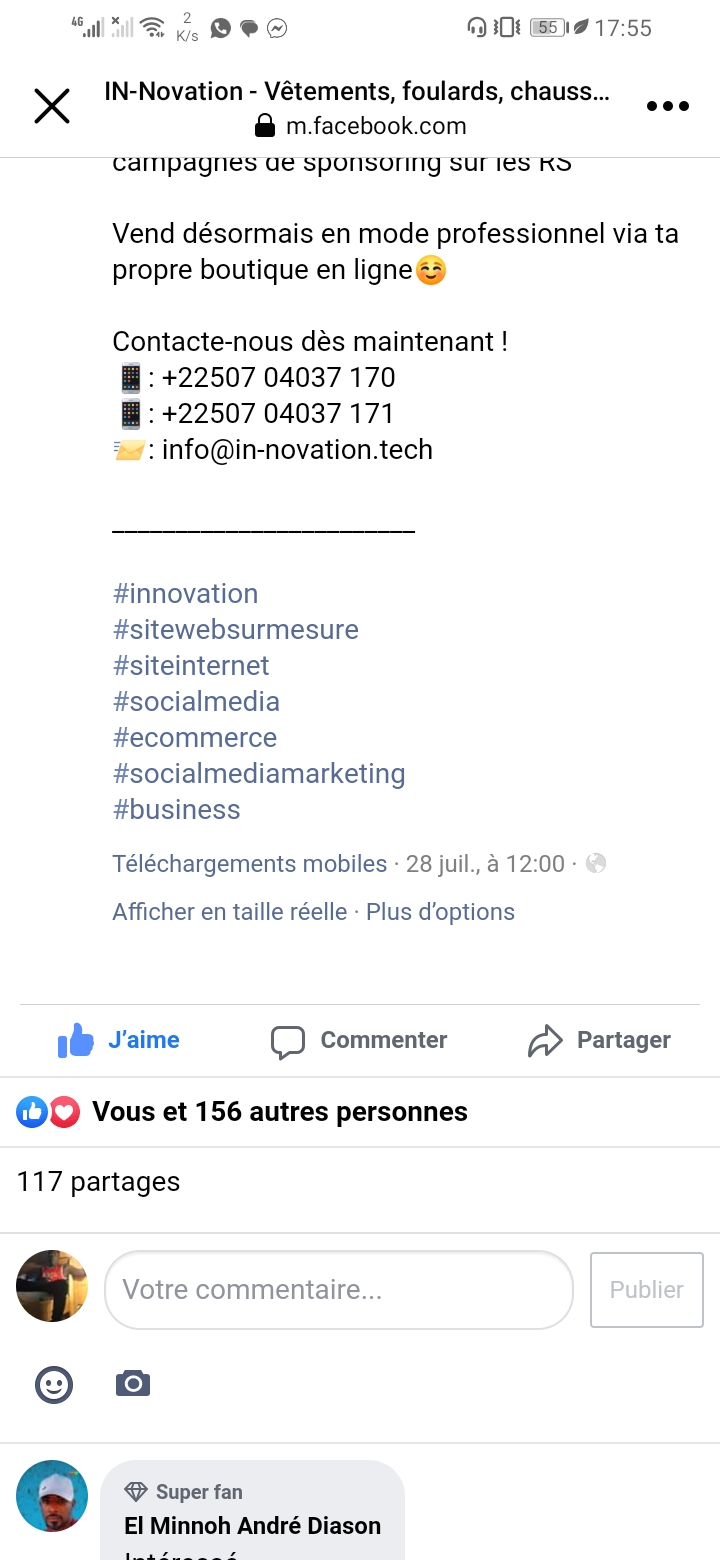Viewport: 720px width, 1560px height.
Task: Tap your profile picture beside comment box
Action: [52, 1286]
